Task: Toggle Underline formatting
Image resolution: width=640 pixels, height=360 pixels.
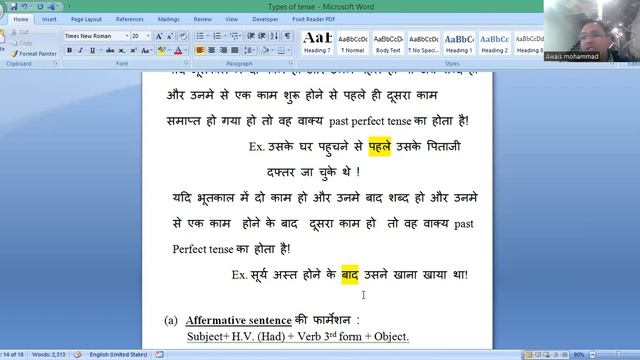Action: [x=93, y=51]
